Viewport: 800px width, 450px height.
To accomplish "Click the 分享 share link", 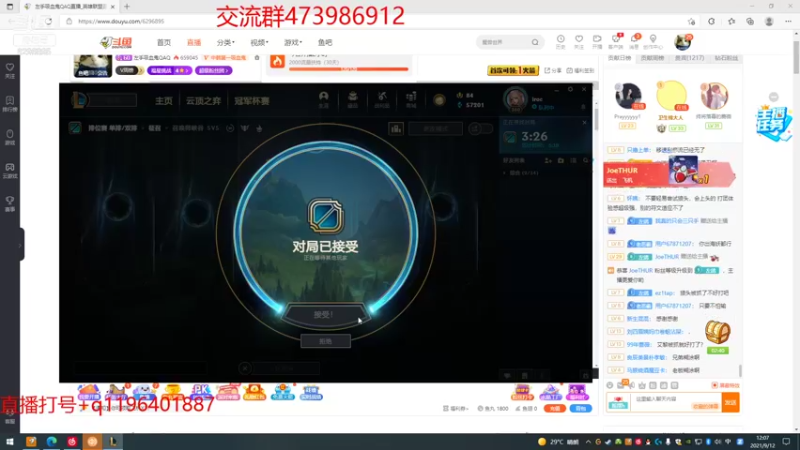I will [553, 70].
